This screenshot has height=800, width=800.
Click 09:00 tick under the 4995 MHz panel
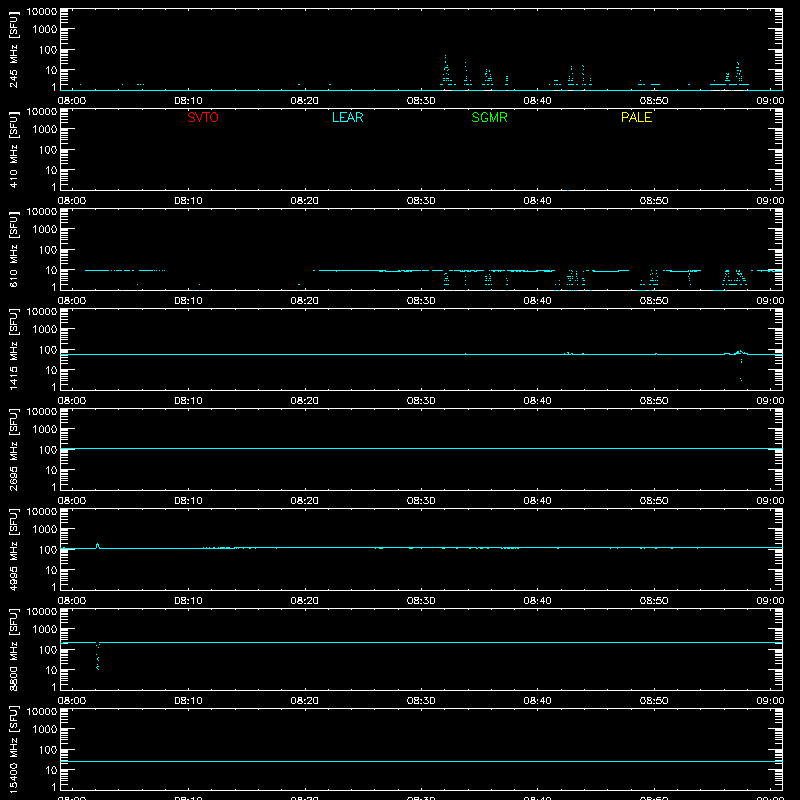[x=770, y=601]
